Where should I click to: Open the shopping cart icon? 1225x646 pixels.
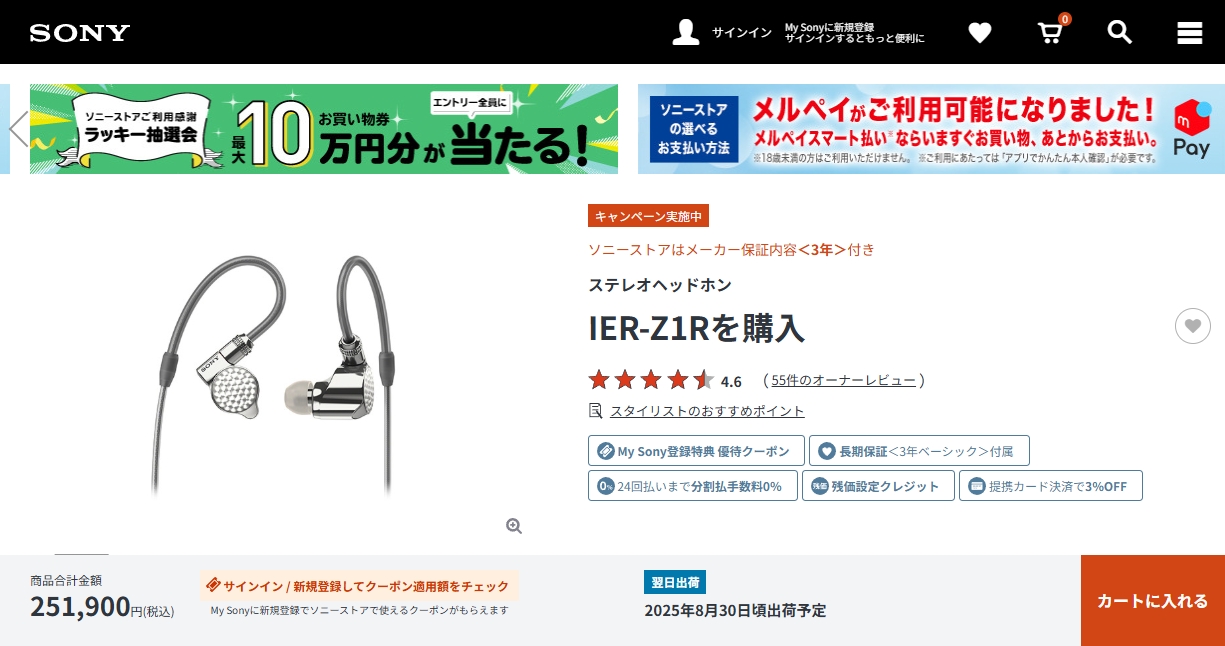pyautogui.click(x=1050, y=32)
